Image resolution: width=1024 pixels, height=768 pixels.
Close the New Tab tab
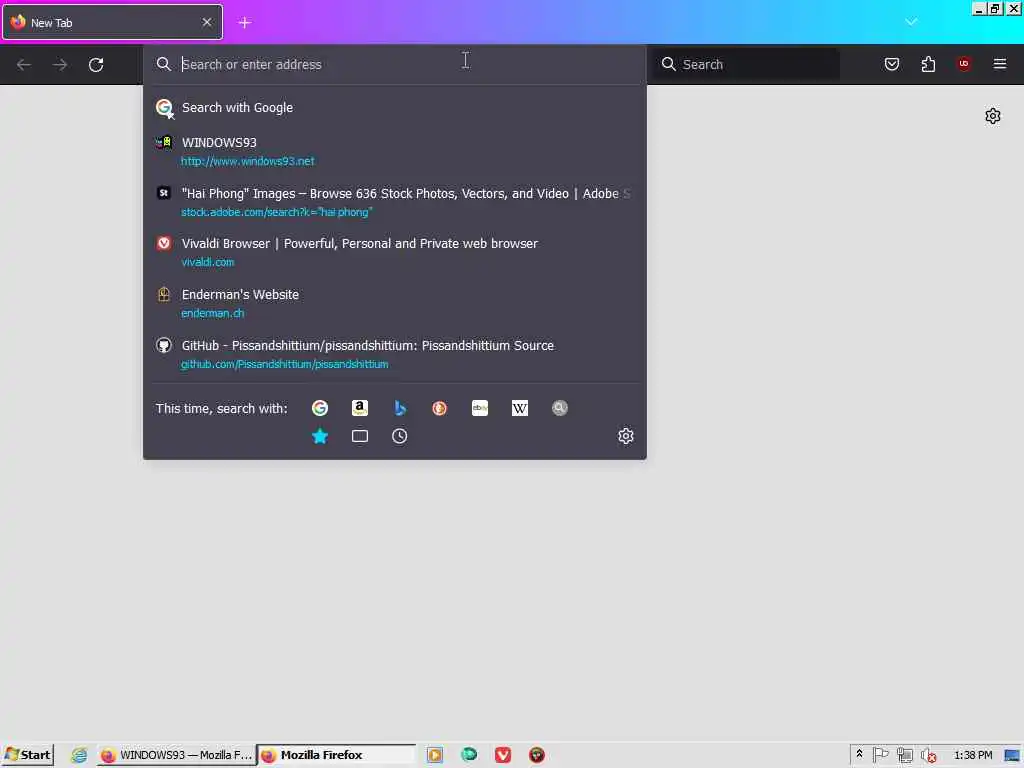coord(207,22)
